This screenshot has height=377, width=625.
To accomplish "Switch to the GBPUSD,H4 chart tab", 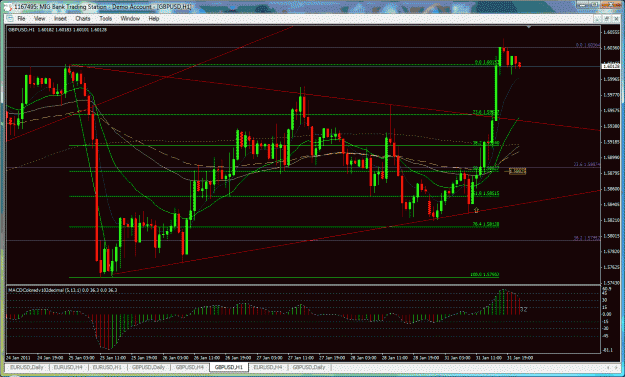I will tap(190, 367).
